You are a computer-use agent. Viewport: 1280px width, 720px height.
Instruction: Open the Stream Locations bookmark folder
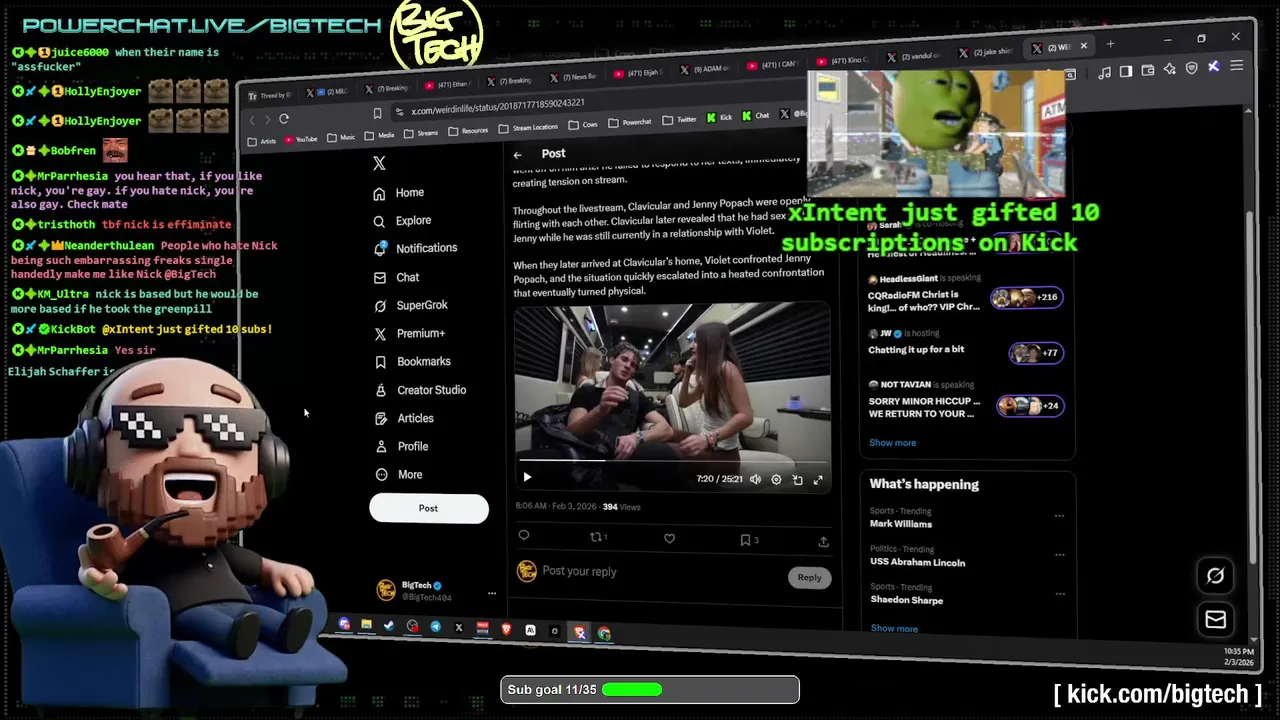pos(527,127)
